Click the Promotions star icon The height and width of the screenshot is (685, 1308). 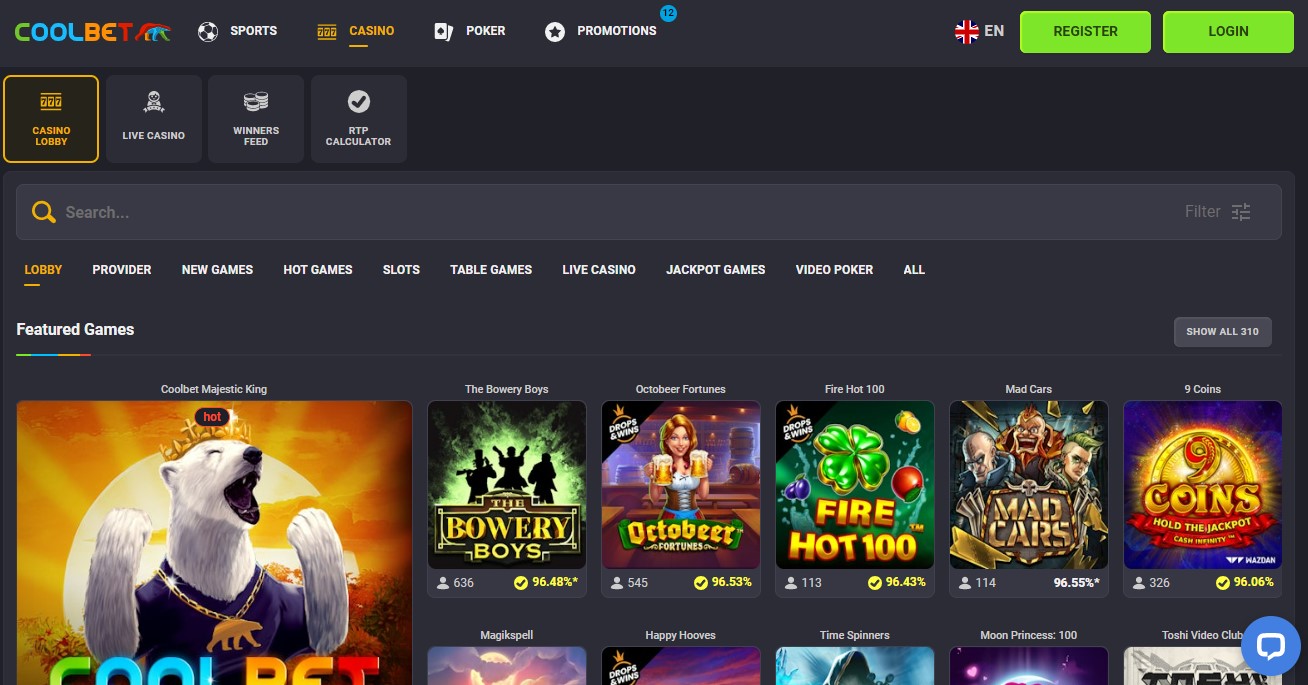pos(555,31)
